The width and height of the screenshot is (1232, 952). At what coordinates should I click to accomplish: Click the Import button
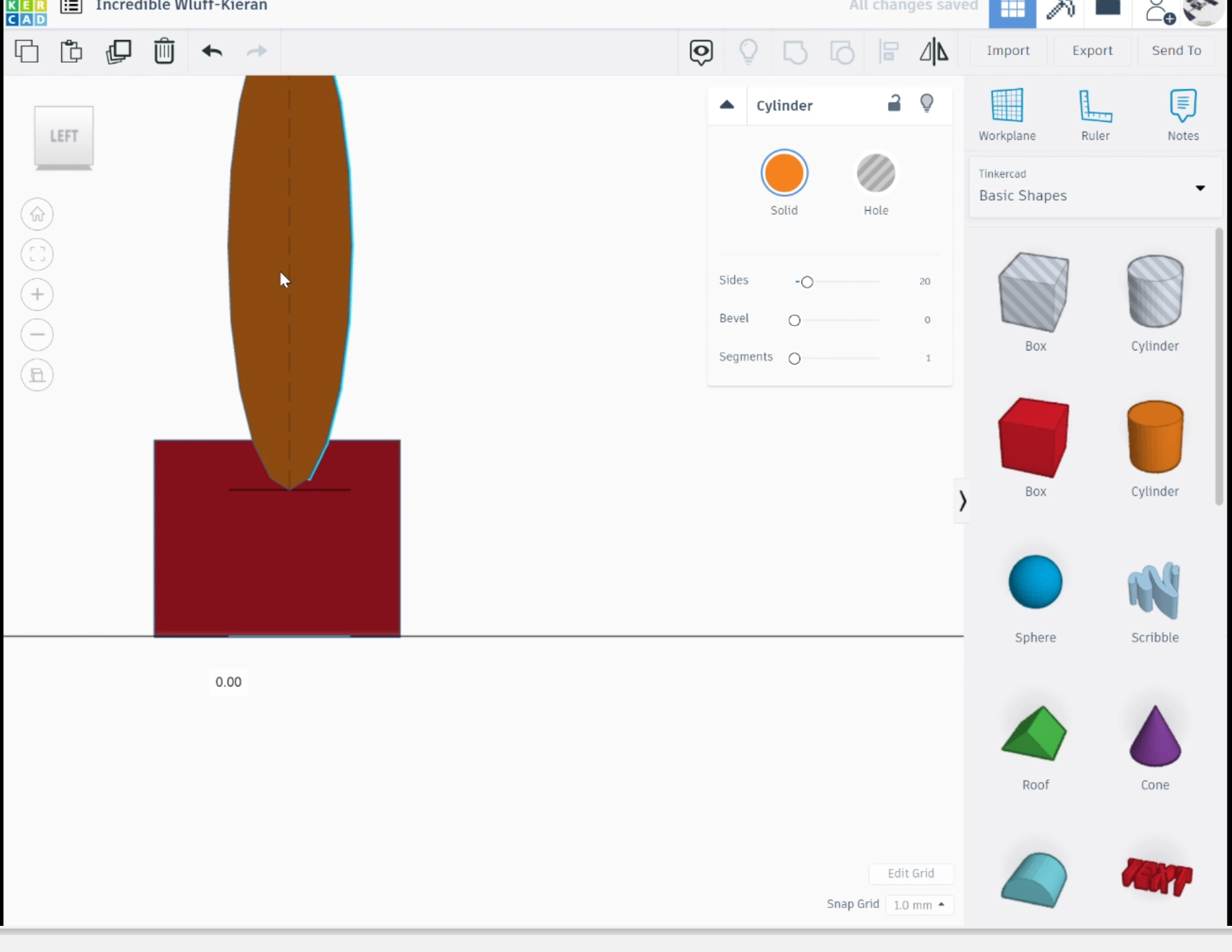[1008, 50]
